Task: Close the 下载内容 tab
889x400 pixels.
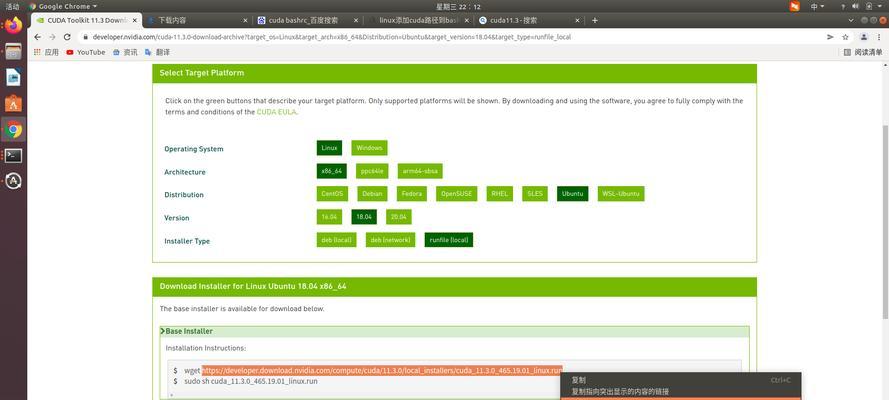Action: pyautogui.click(x=245, y=20)
